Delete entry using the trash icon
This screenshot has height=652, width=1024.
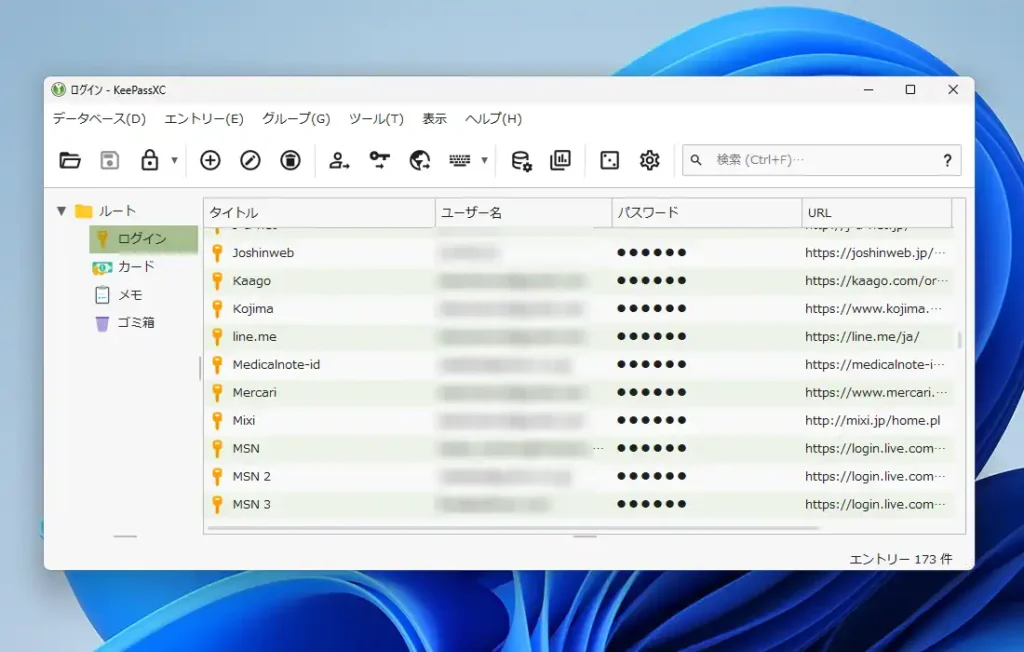pyautogui.click(x=290, y=160)
